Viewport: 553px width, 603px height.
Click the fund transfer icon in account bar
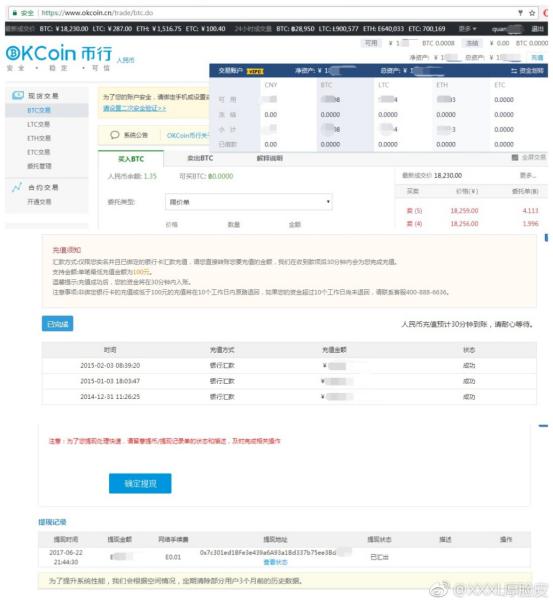tap(514, 71)
